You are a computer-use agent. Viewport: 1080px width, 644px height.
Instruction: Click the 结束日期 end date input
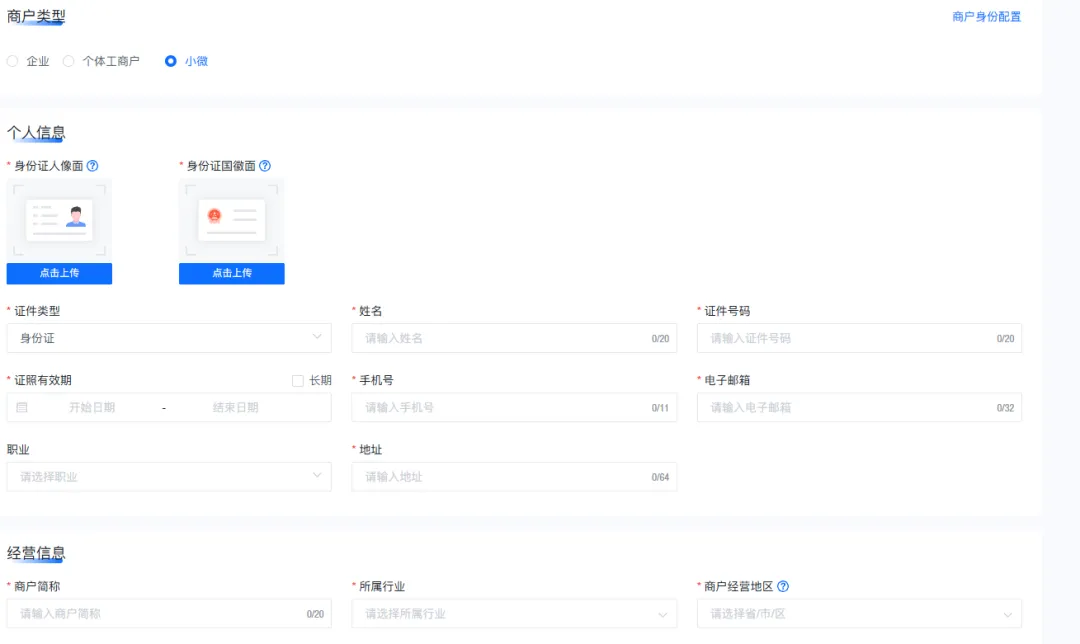click(236, 408)
